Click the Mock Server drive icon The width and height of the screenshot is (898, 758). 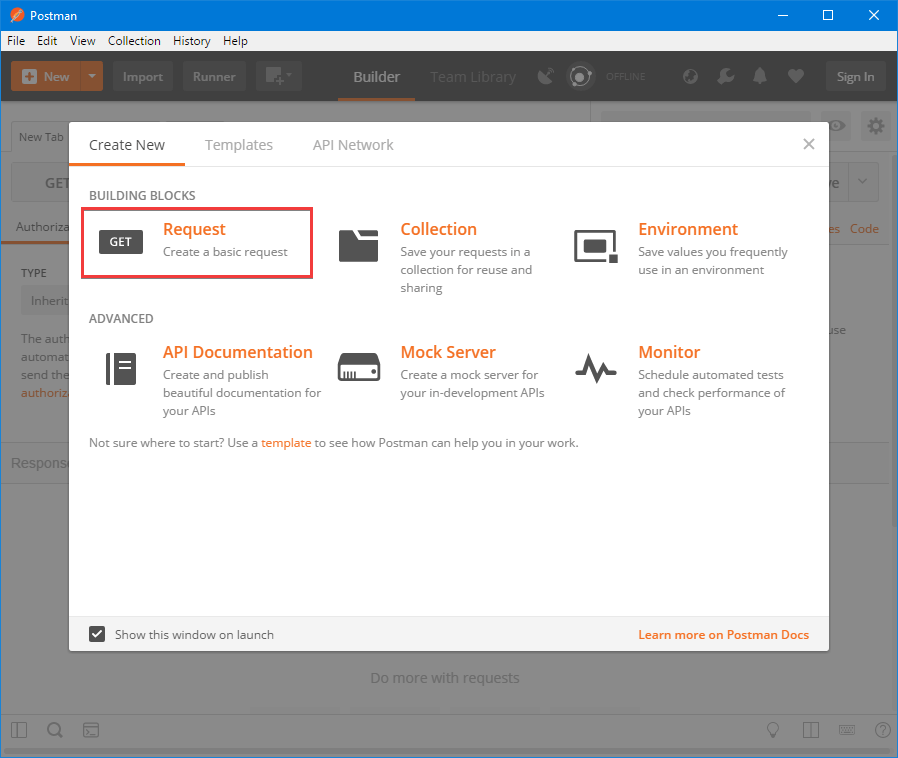(x=359, y=367)
